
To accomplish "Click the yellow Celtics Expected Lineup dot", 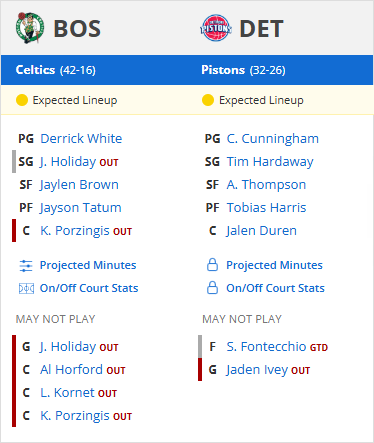I will point(22,100).
